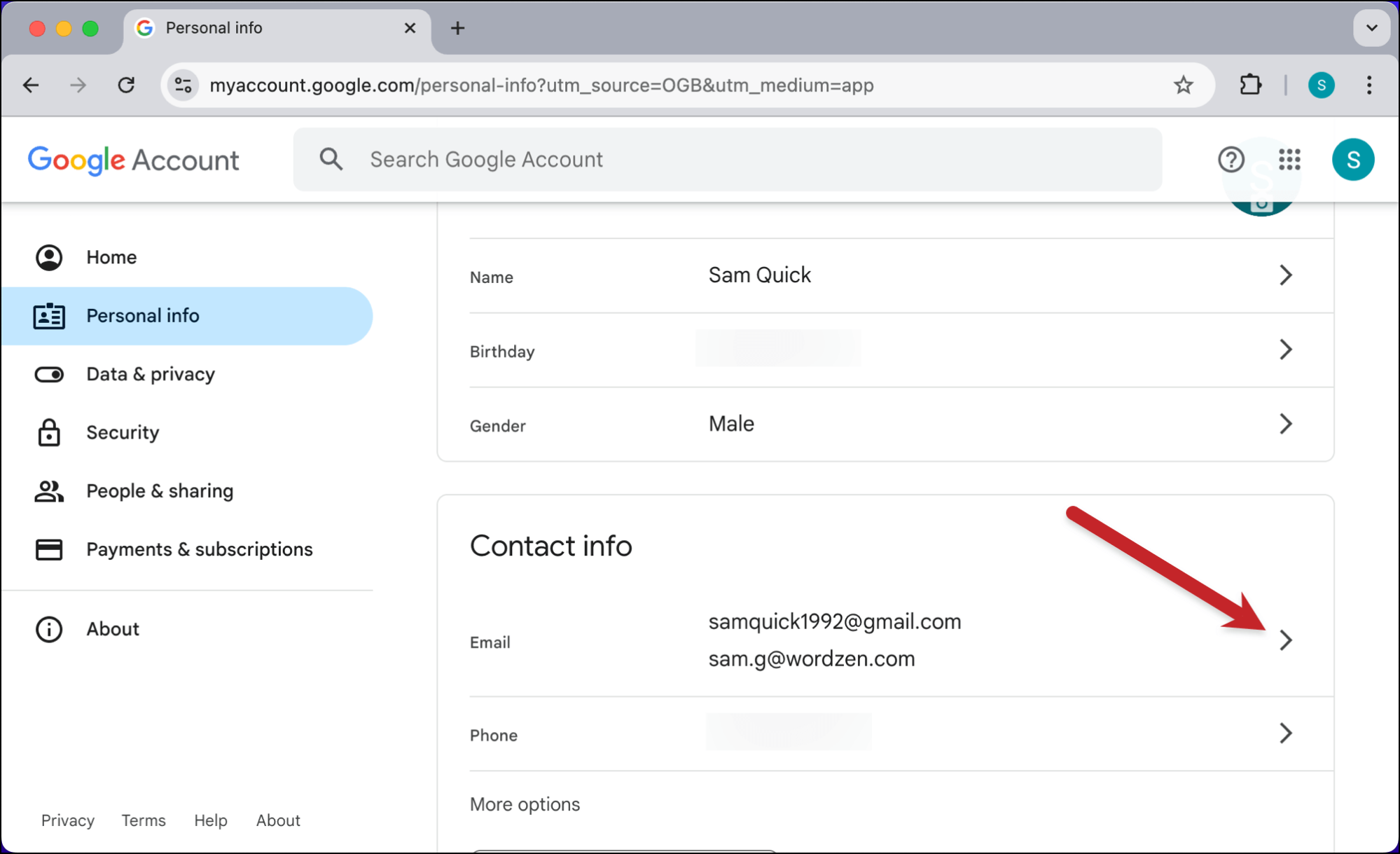Open the tab search dropdown arrow
The image size is (1400, 854).
tap(1371, 28)
